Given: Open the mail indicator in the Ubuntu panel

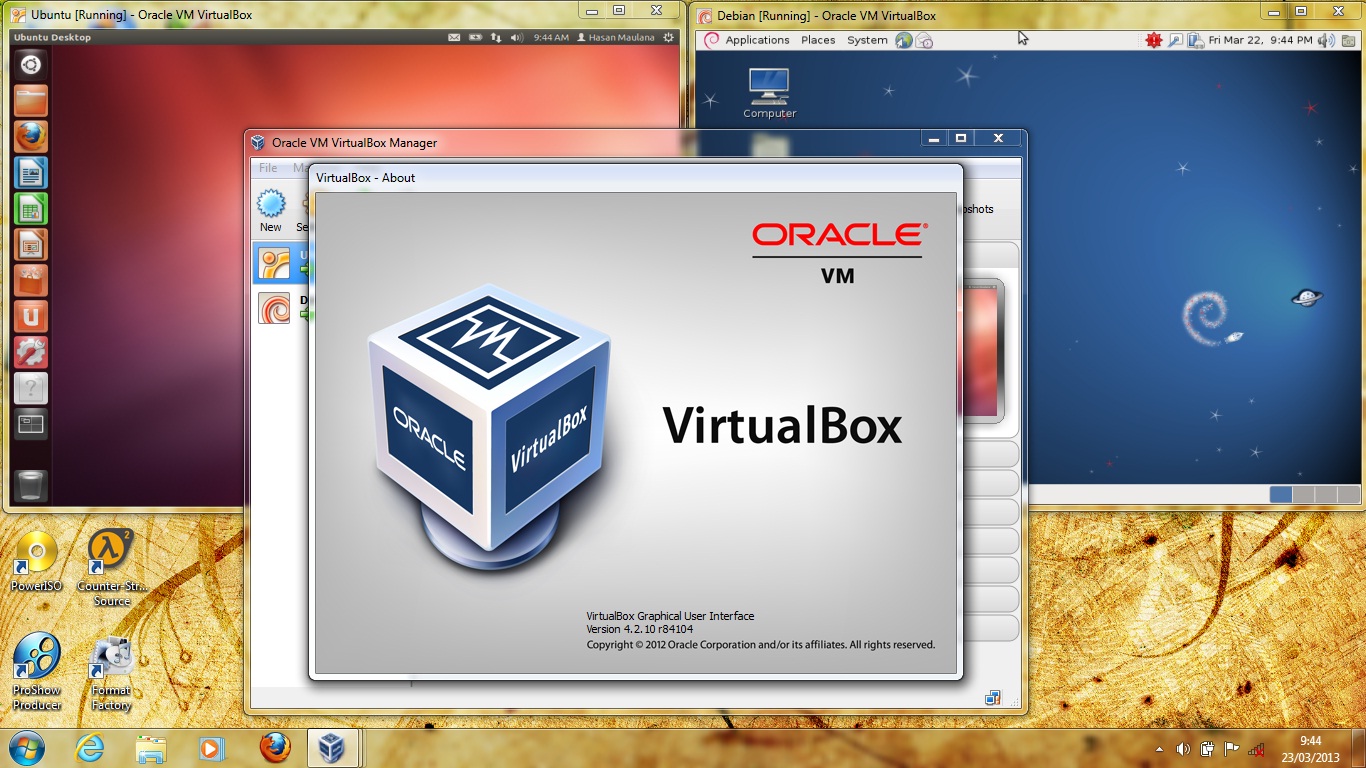Looking at the screenshot, I should (454, 37).
